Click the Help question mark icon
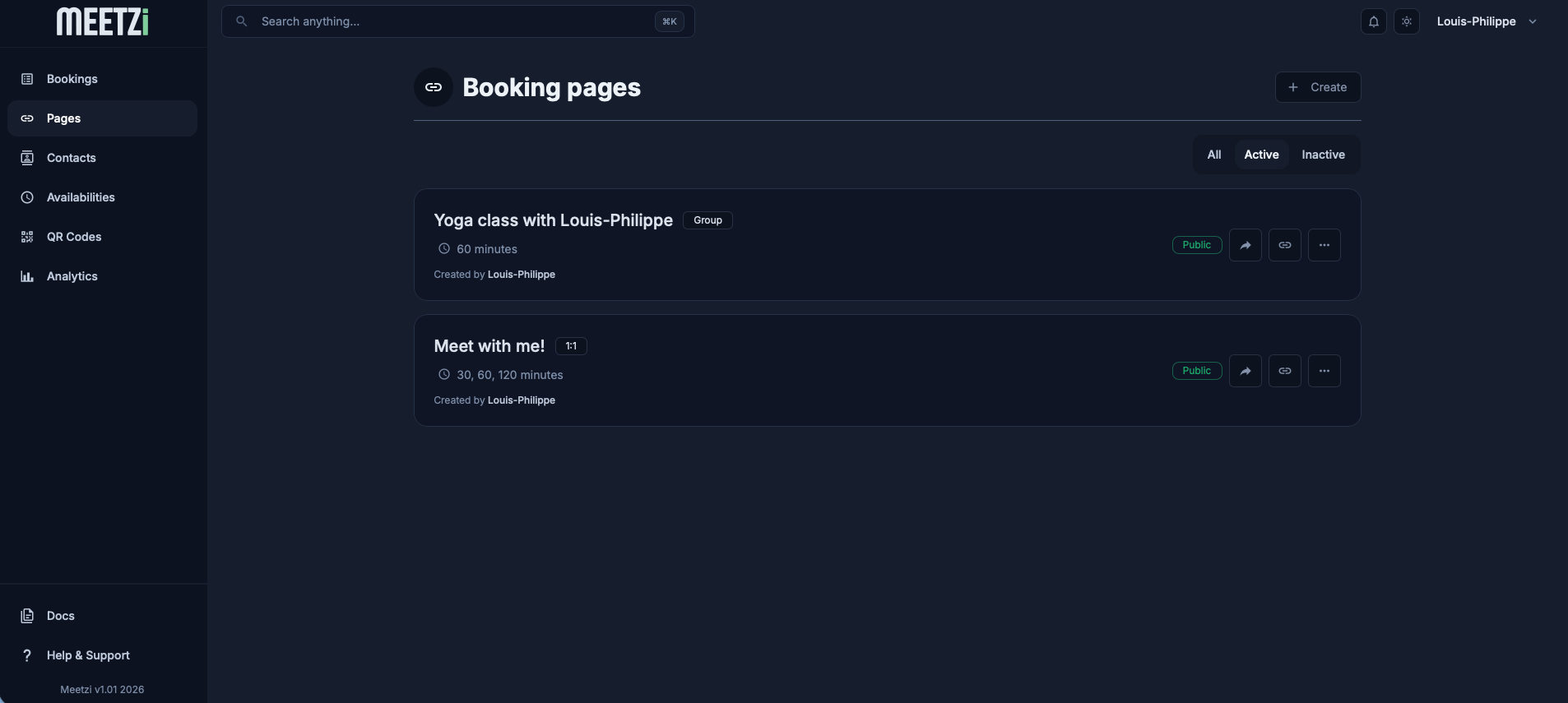Viewport: 1568px width, 703px height. point(27,655)
